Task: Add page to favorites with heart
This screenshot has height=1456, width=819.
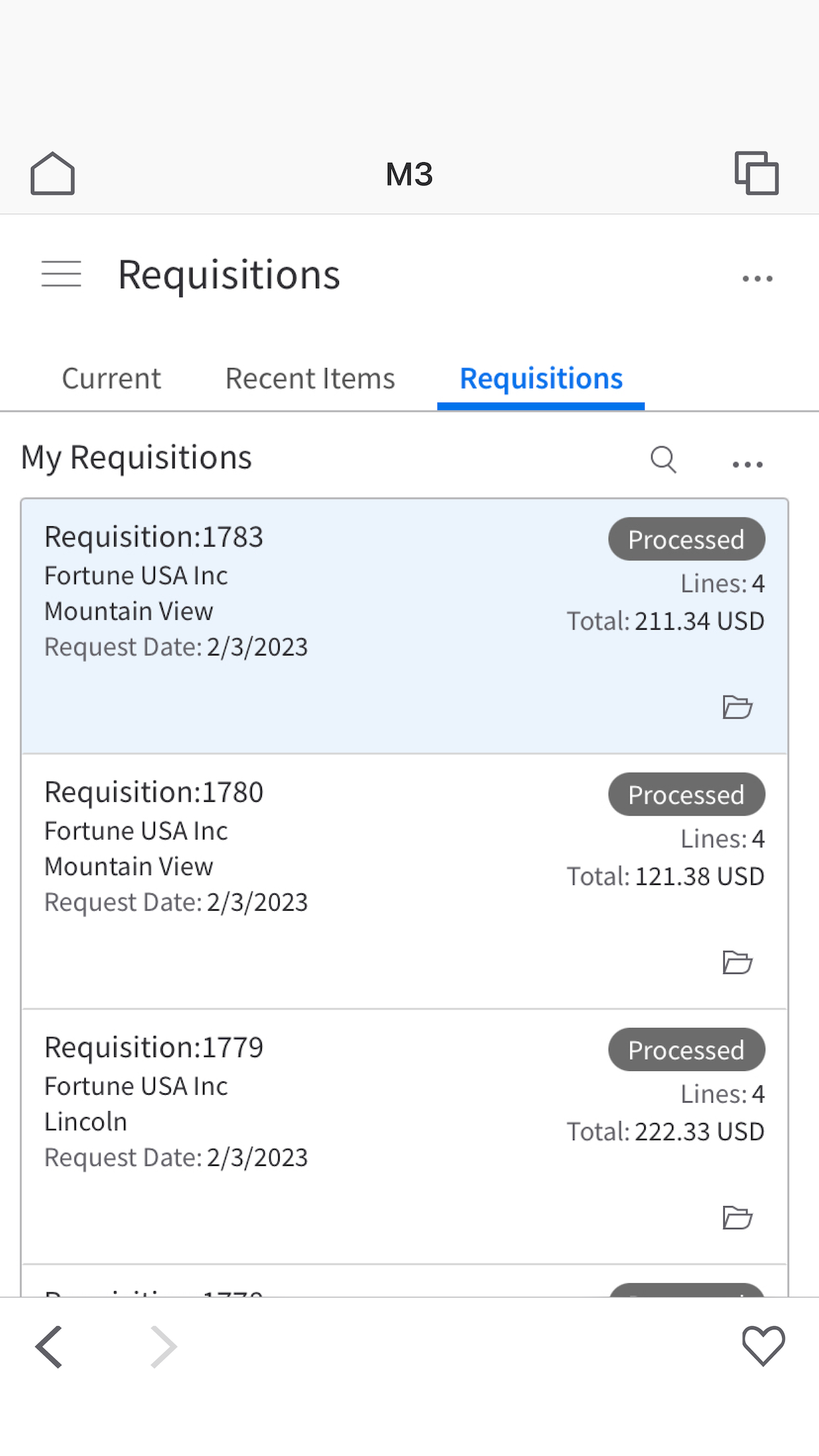Action: [763, 1345]
